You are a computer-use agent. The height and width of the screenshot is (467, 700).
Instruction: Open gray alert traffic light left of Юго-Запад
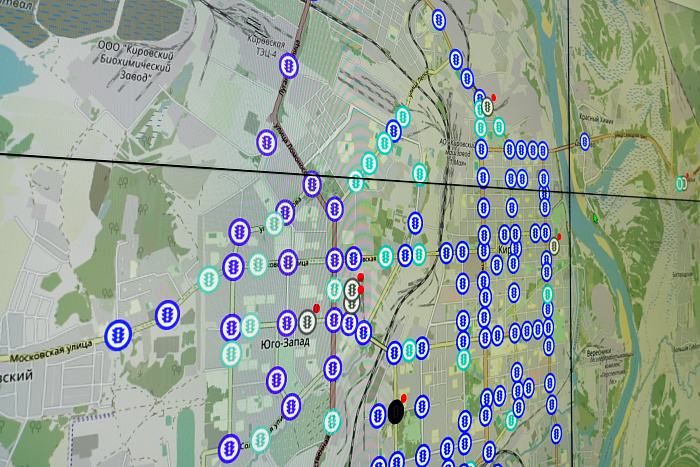coord(307,322)
